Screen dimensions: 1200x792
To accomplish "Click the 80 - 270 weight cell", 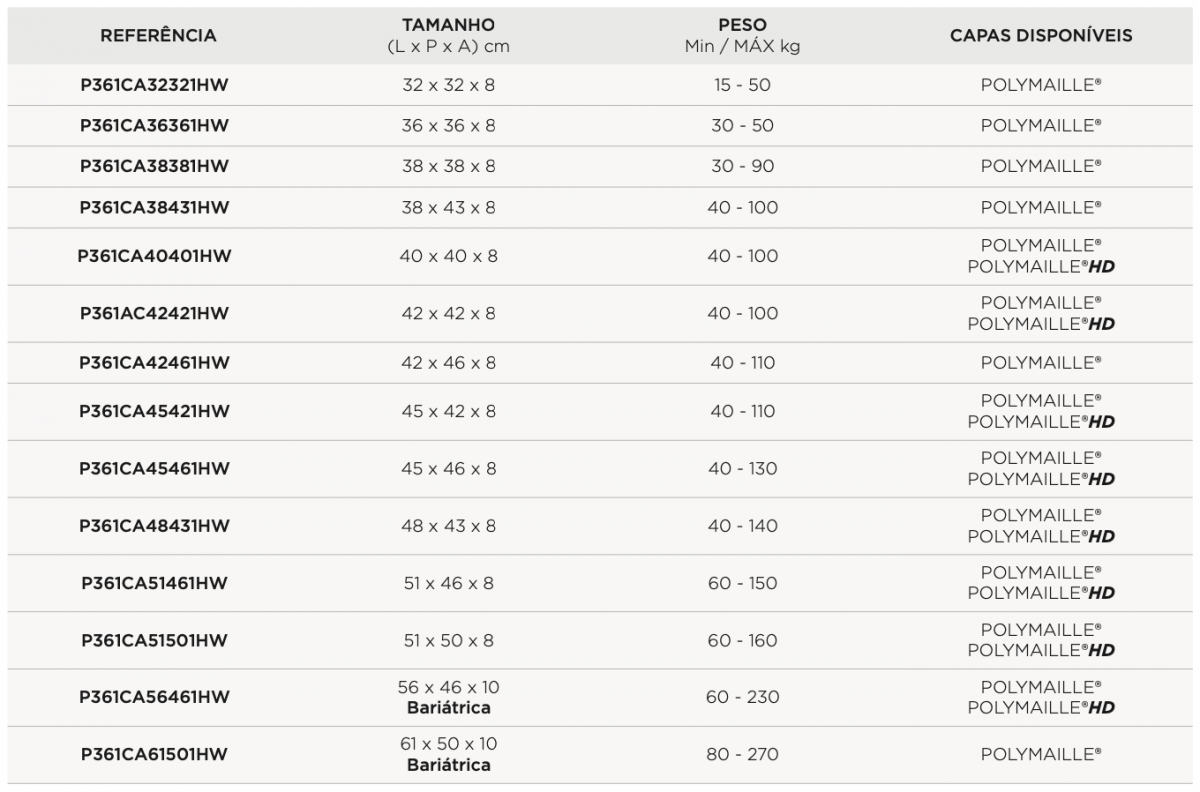I will [x=742, y=754].
